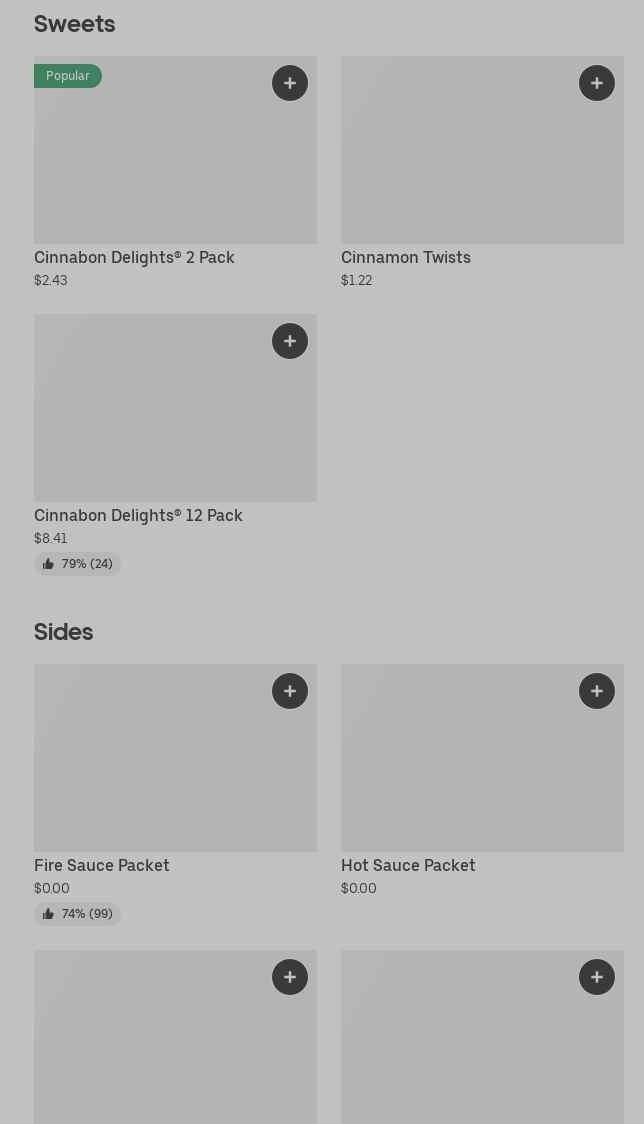Add Cinnamon Twists with plus button
Image resolution: width=644 pixels, height=1124 pixels.
point(597,83)
